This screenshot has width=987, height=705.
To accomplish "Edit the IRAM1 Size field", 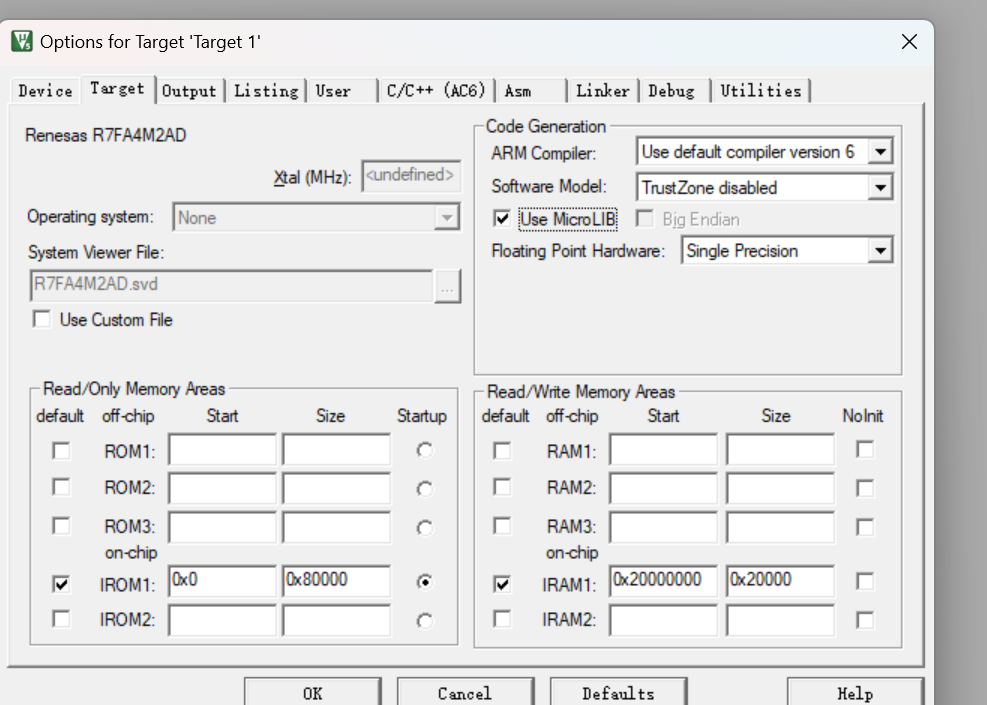I will coord(781,580).
